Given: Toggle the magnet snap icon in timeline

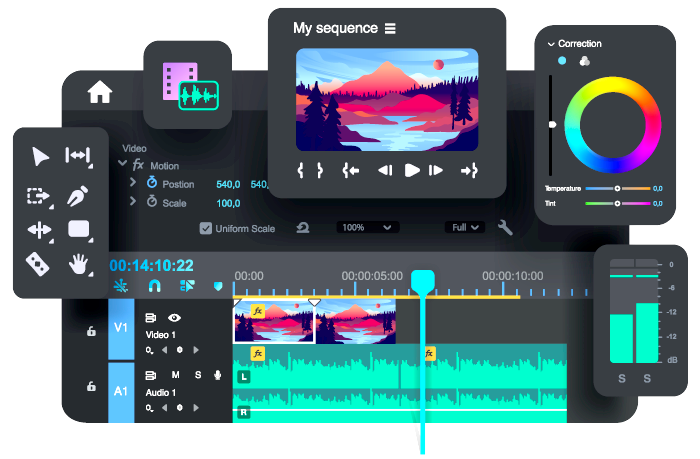Looking at the screenshot, I should click(x=154, y=285).
